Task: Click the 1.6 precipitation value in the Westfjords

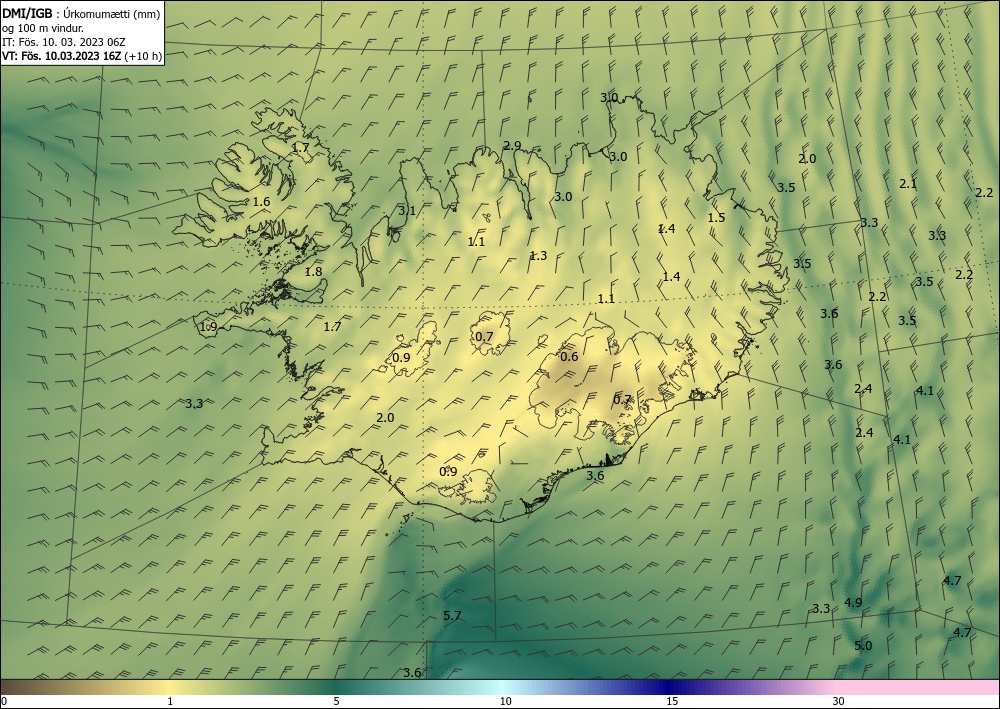Action: click(261, 202)
